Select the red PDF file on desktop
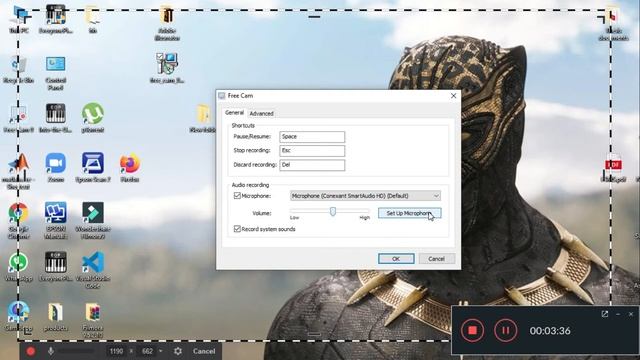Image resolution: width=640 pixels, height=360 pixels. 613,168
